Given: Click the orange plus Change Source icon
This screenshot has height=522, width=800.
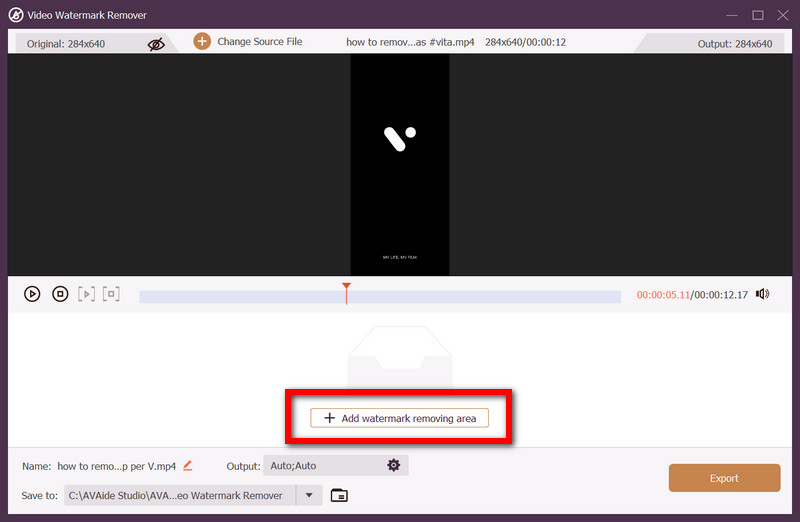Looking at the screenshot, I should click(202, 42).
